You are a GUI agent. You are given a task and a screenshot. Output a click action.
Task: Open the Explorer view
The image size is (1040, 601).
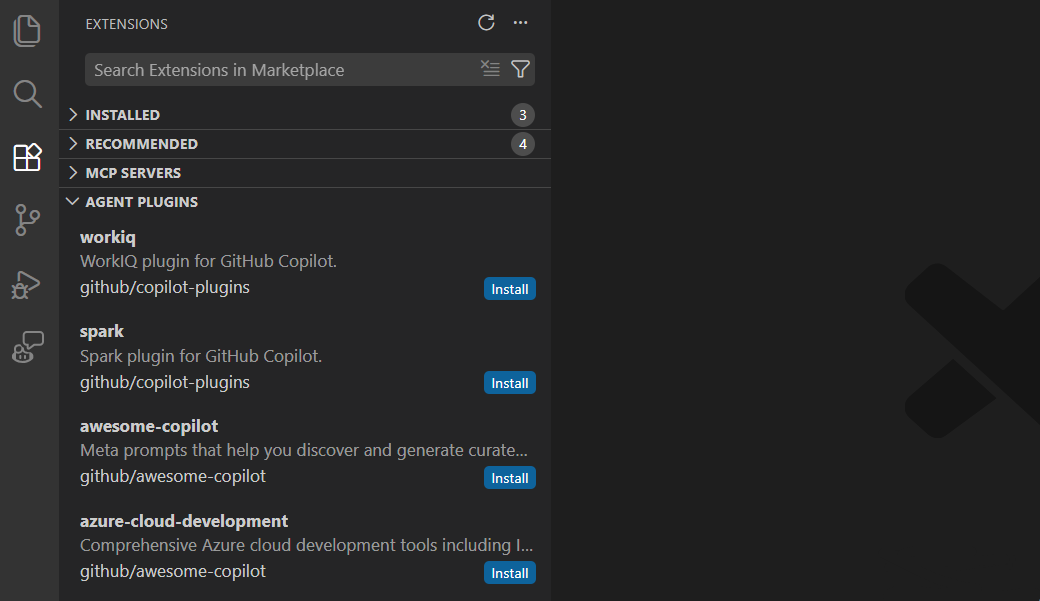tap(27, 30)
